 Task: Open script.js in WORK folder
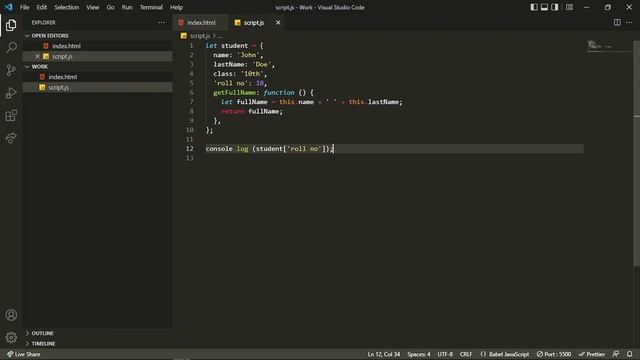[x=98, y=87]
